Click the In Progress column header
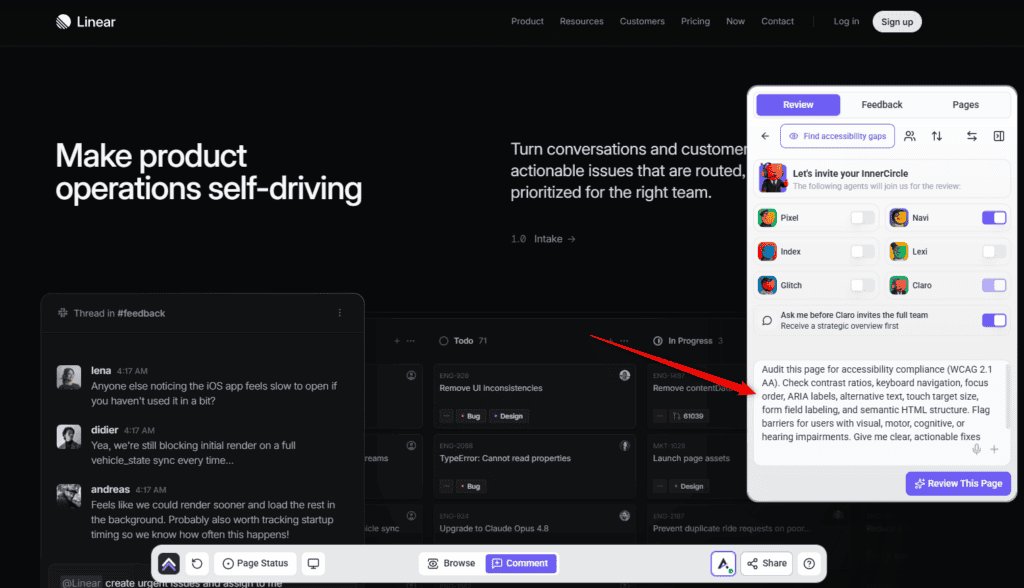Screen dimensions: 1024x588 (x=688, y=341)
